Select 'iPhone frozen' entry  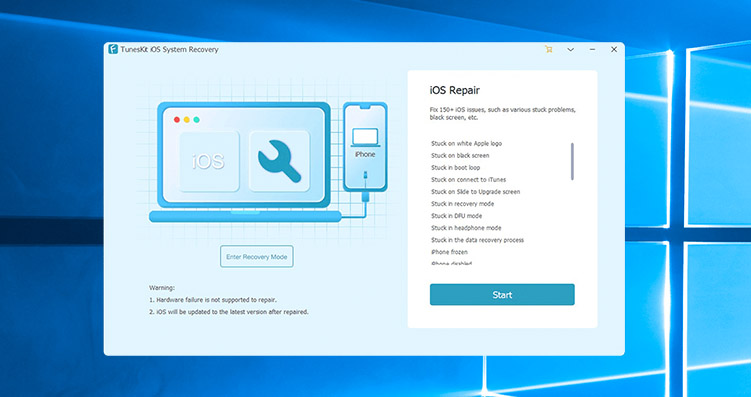(x=449, y=252)
